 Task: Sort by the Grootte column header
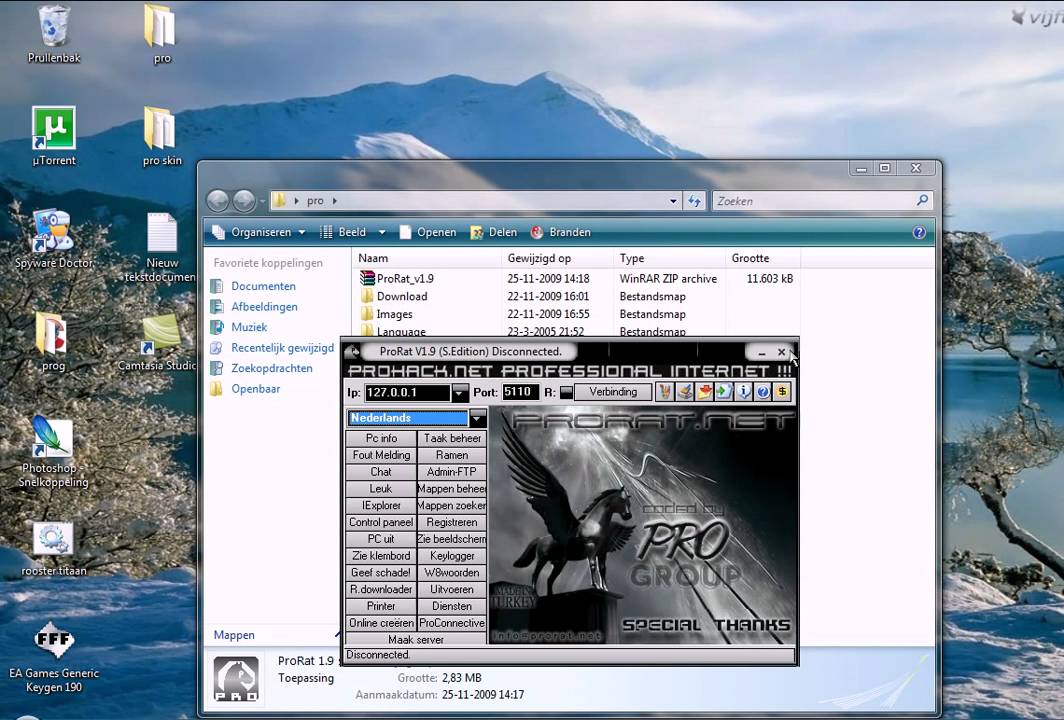(763, 258)
